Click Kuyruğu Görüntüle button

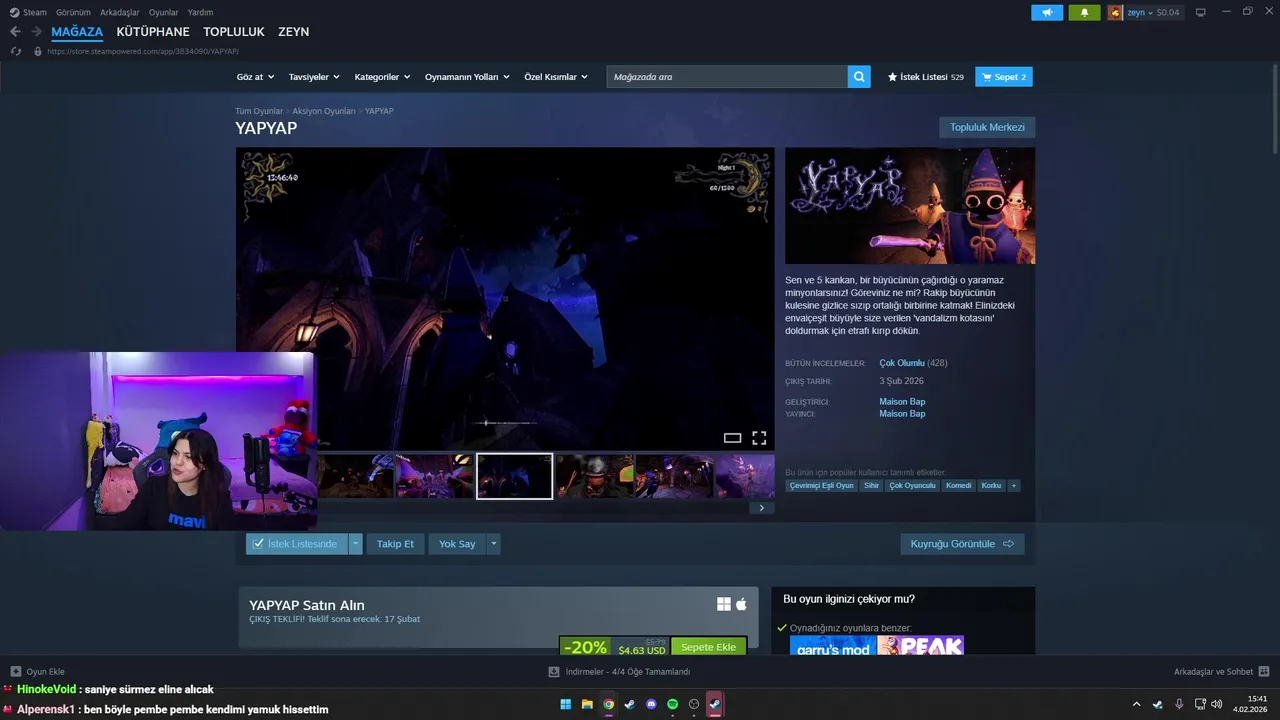point(962,544)
